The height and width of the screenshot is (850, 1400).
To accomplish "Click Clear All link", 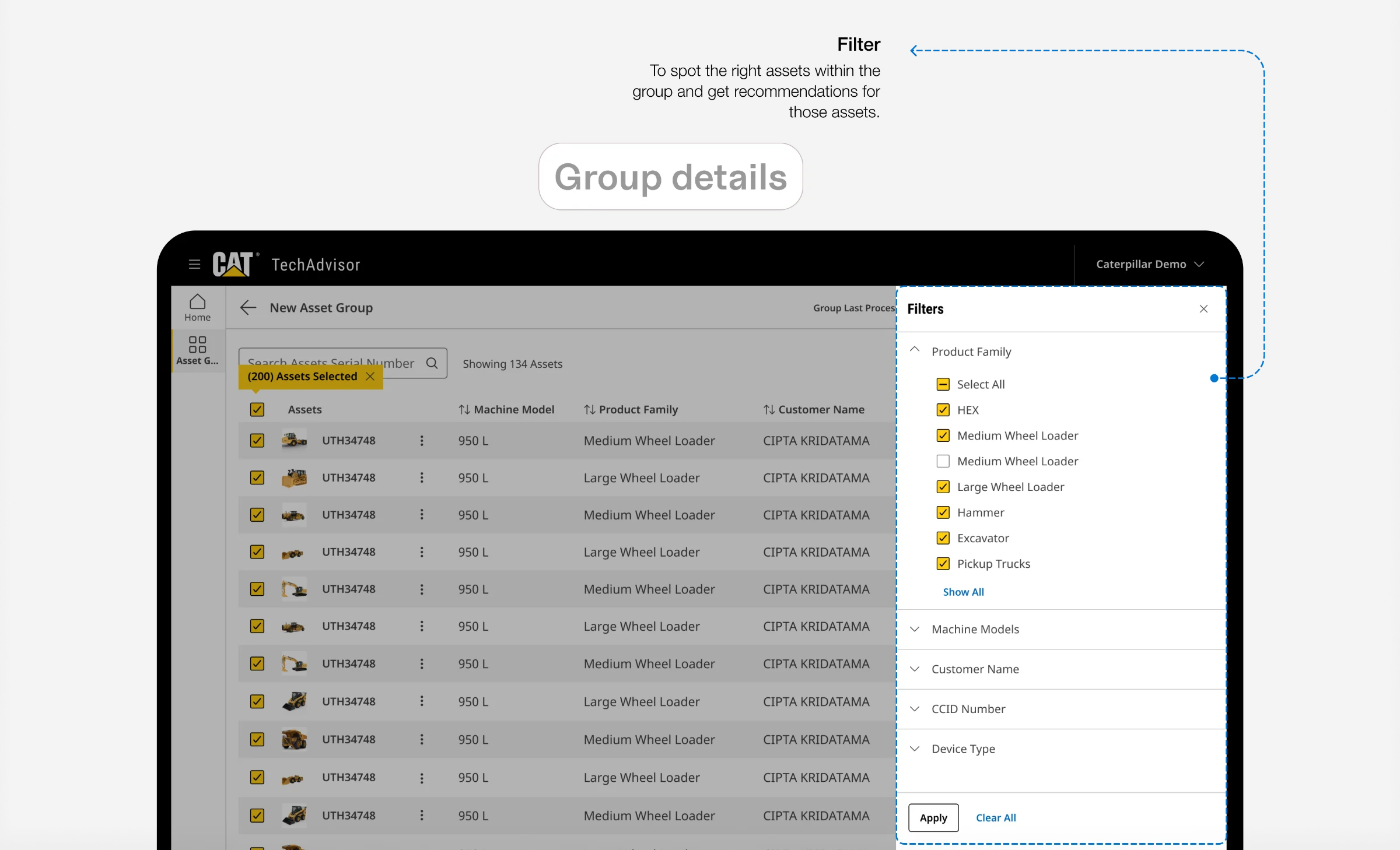I will [x=996, y=818].
